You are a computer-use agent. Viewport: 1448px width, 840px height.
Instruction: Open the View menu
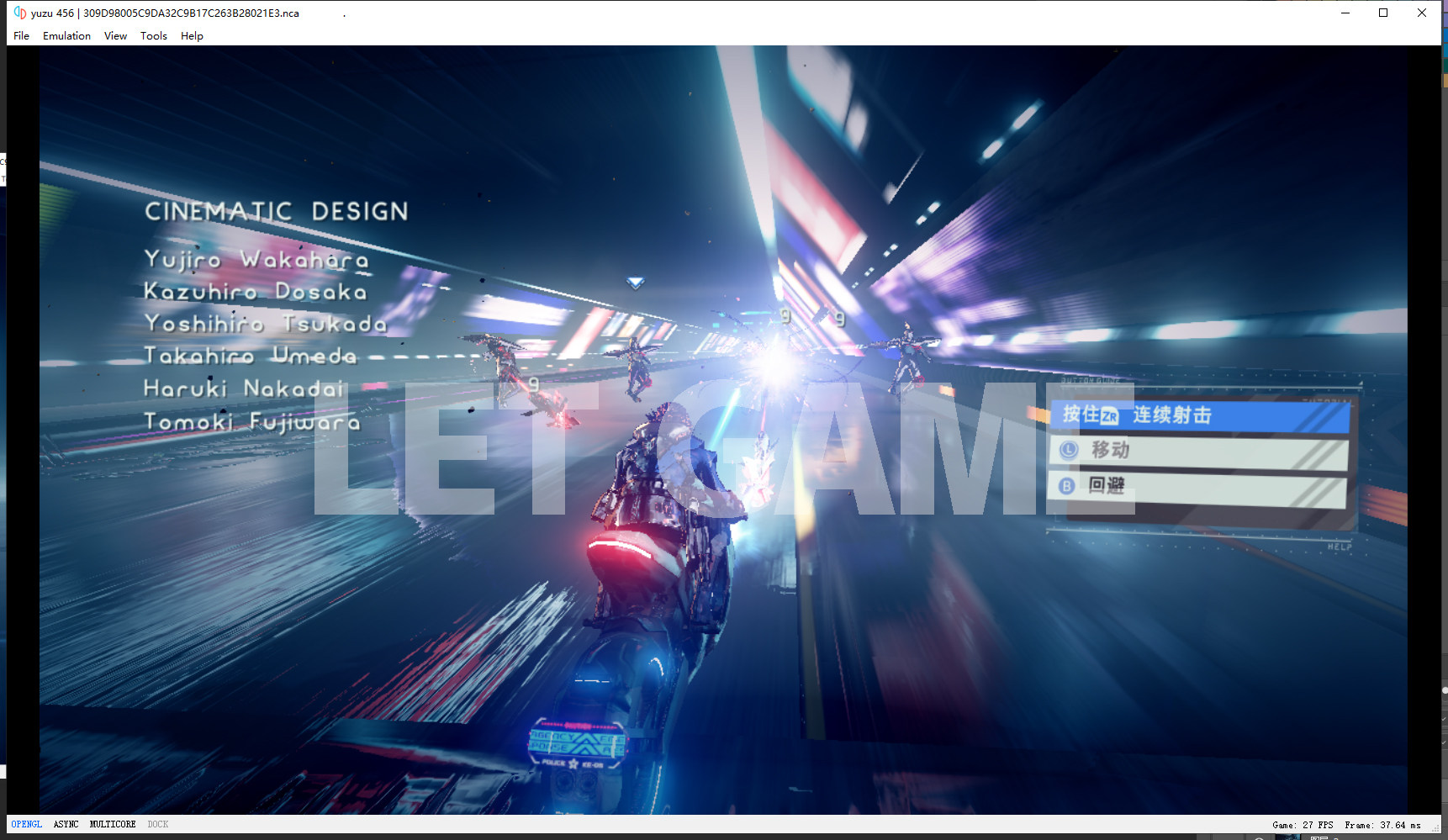coord(115,36)
